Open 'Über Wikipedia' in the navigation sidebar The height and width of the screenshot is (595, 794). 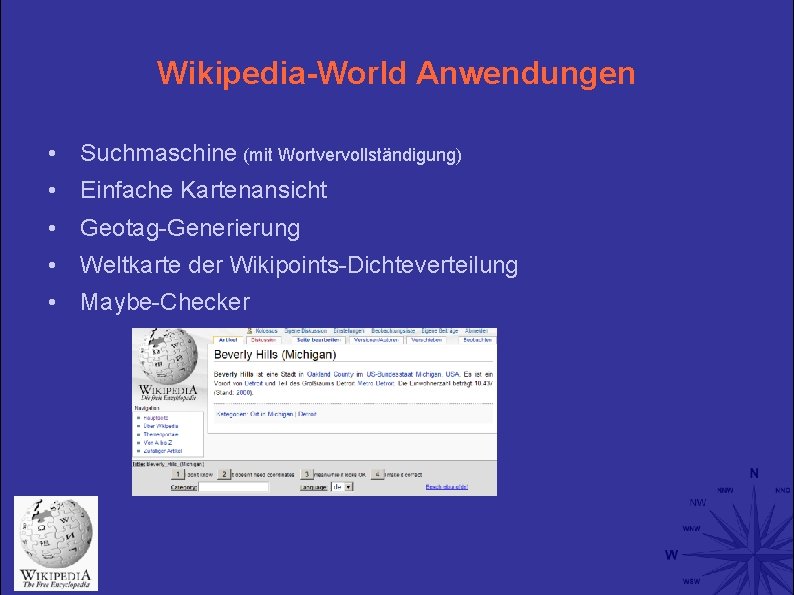click(161, 426)
